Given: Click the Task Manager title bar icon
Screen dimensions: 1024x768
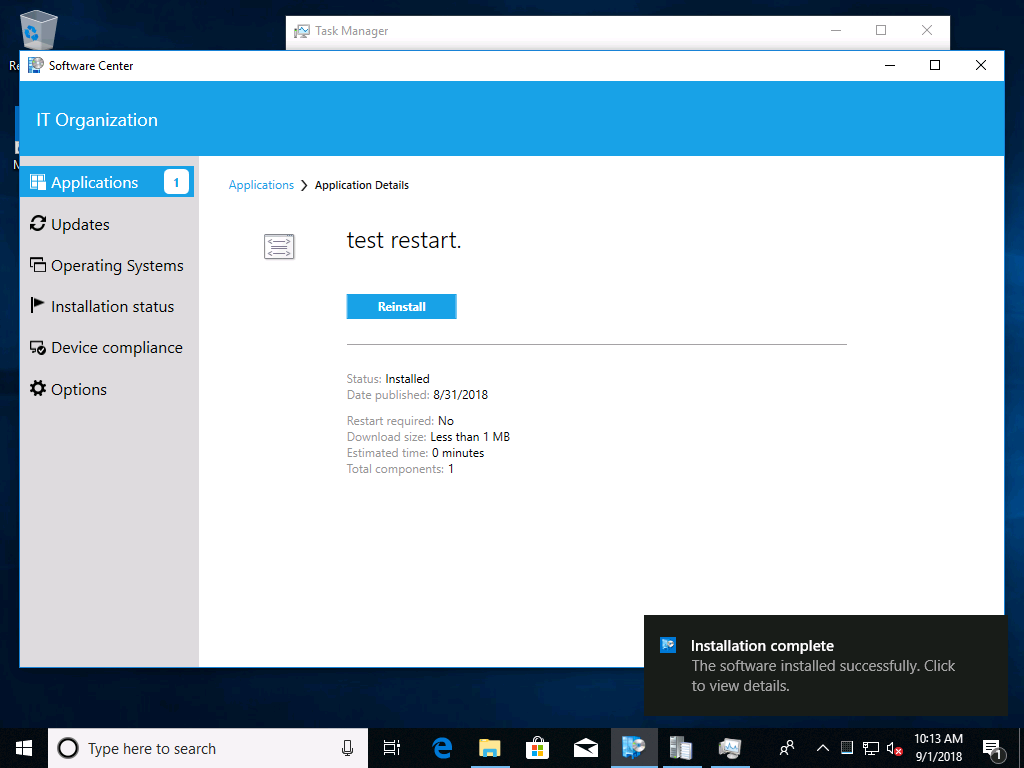Looking at the screenshot, I should [302, 31].
